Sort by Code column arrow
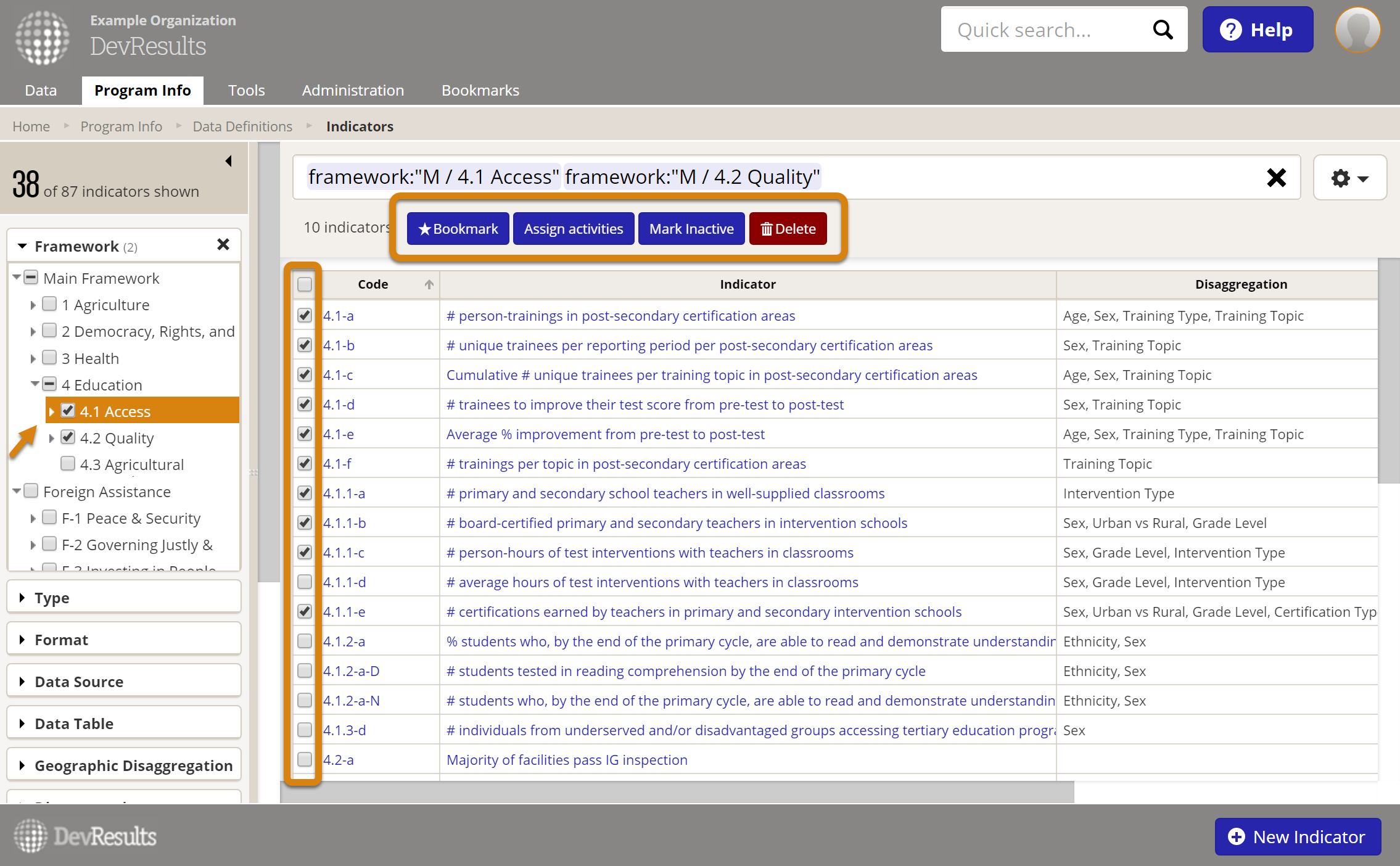The height and width of the screenshot is (866, 1400). [429, 284]
